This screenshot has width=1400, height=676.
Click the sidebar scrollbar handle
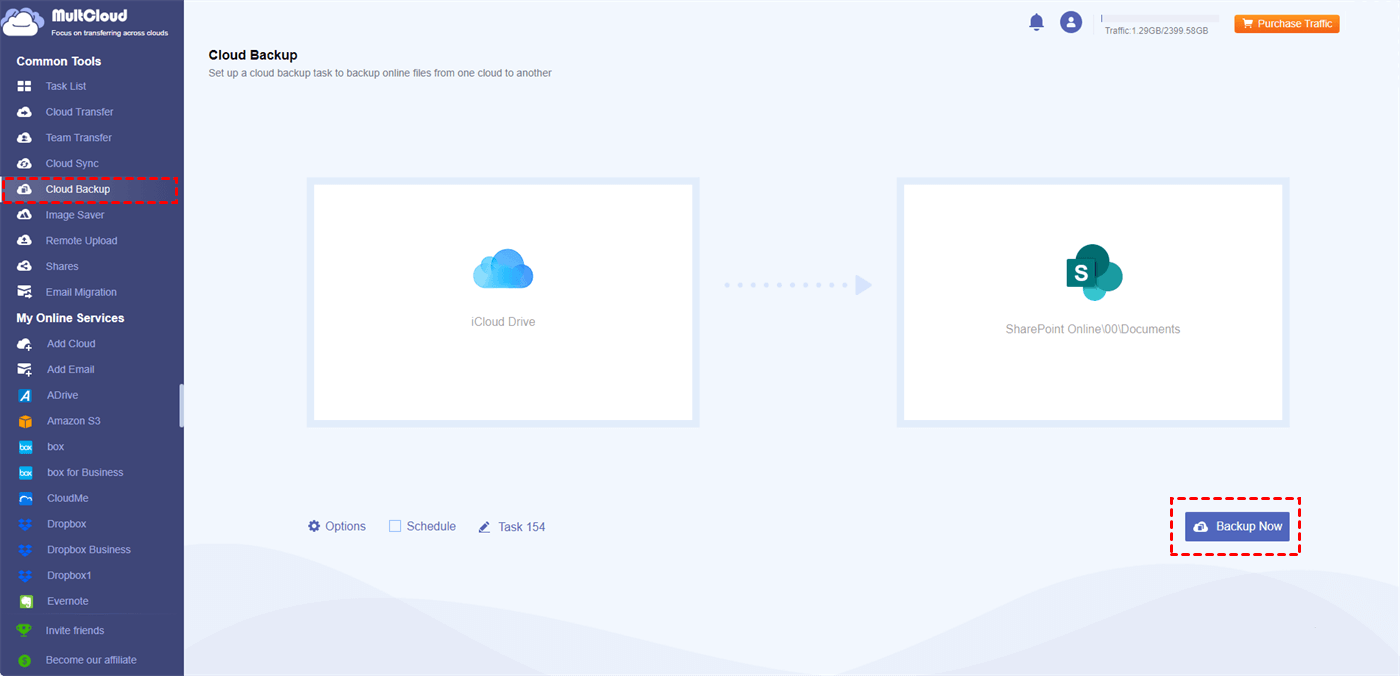[x=181, y=405]
